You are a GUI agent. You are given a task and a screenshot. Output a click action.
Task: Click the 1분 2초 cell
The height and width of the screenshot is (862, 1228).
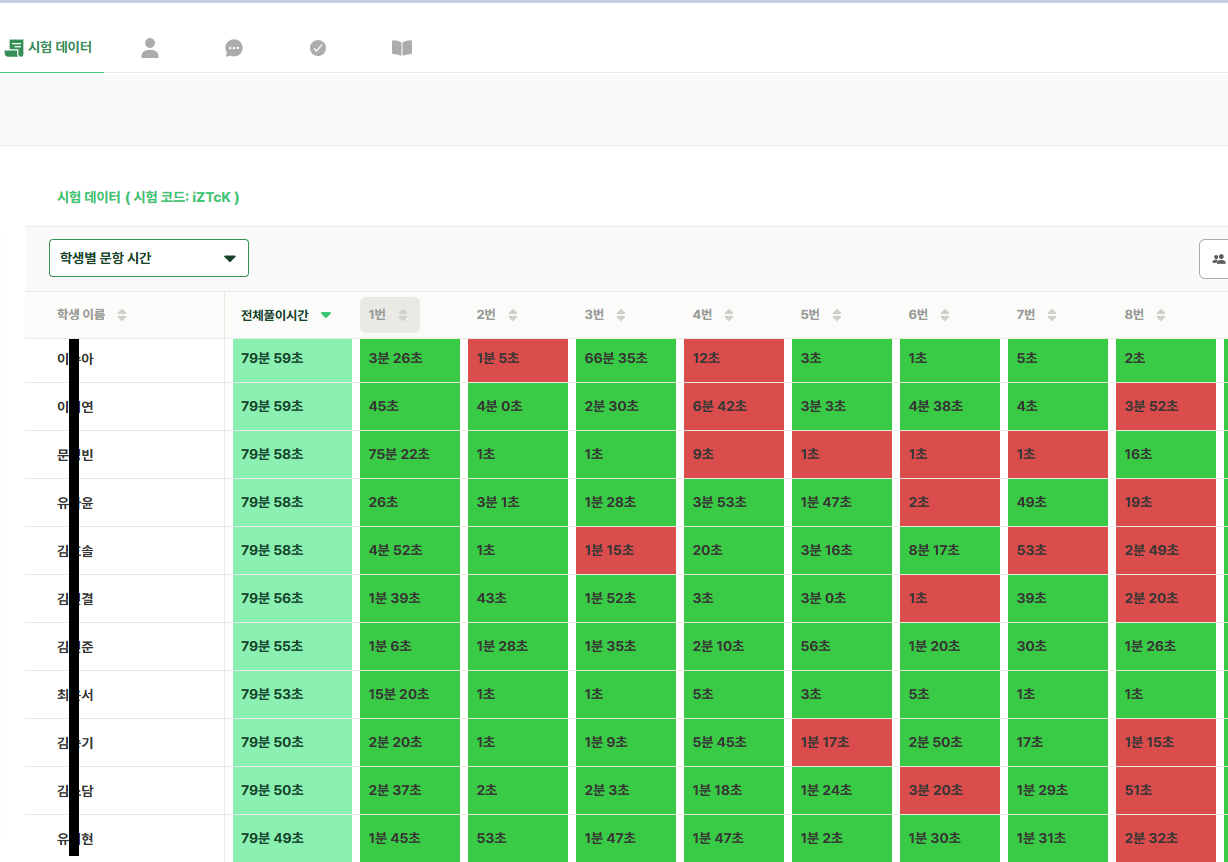[x=842, y=838]
